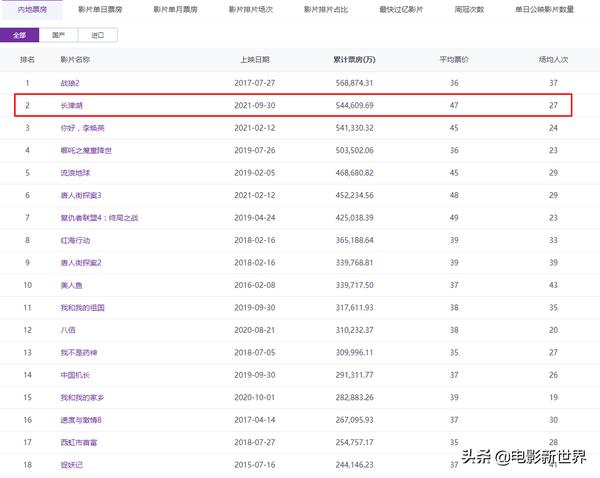Click the box office value 365,188.64

tap(354, 240)
